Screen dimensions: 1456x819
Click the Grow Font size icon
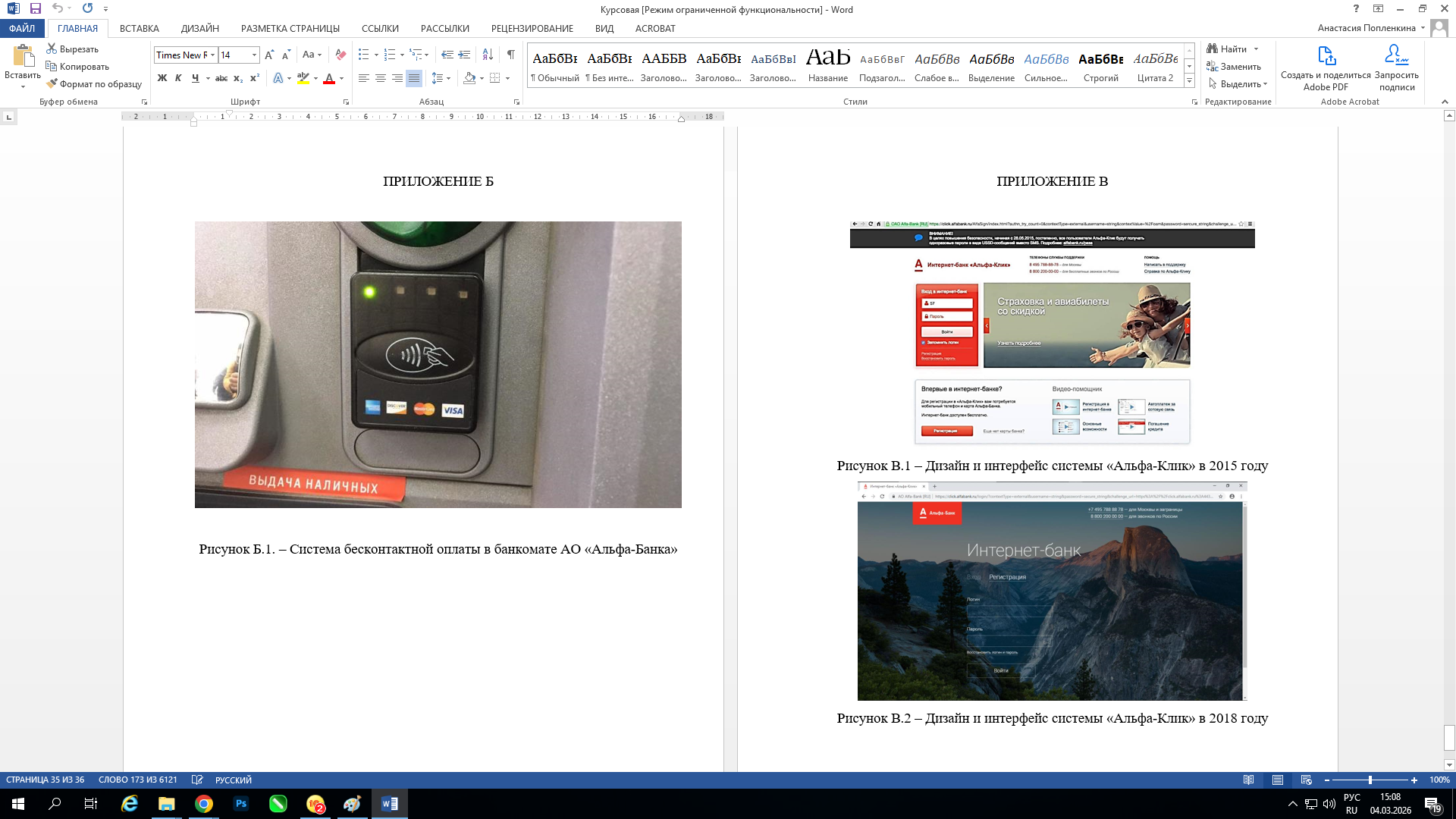pyautogui.click(x=269, y=55)
